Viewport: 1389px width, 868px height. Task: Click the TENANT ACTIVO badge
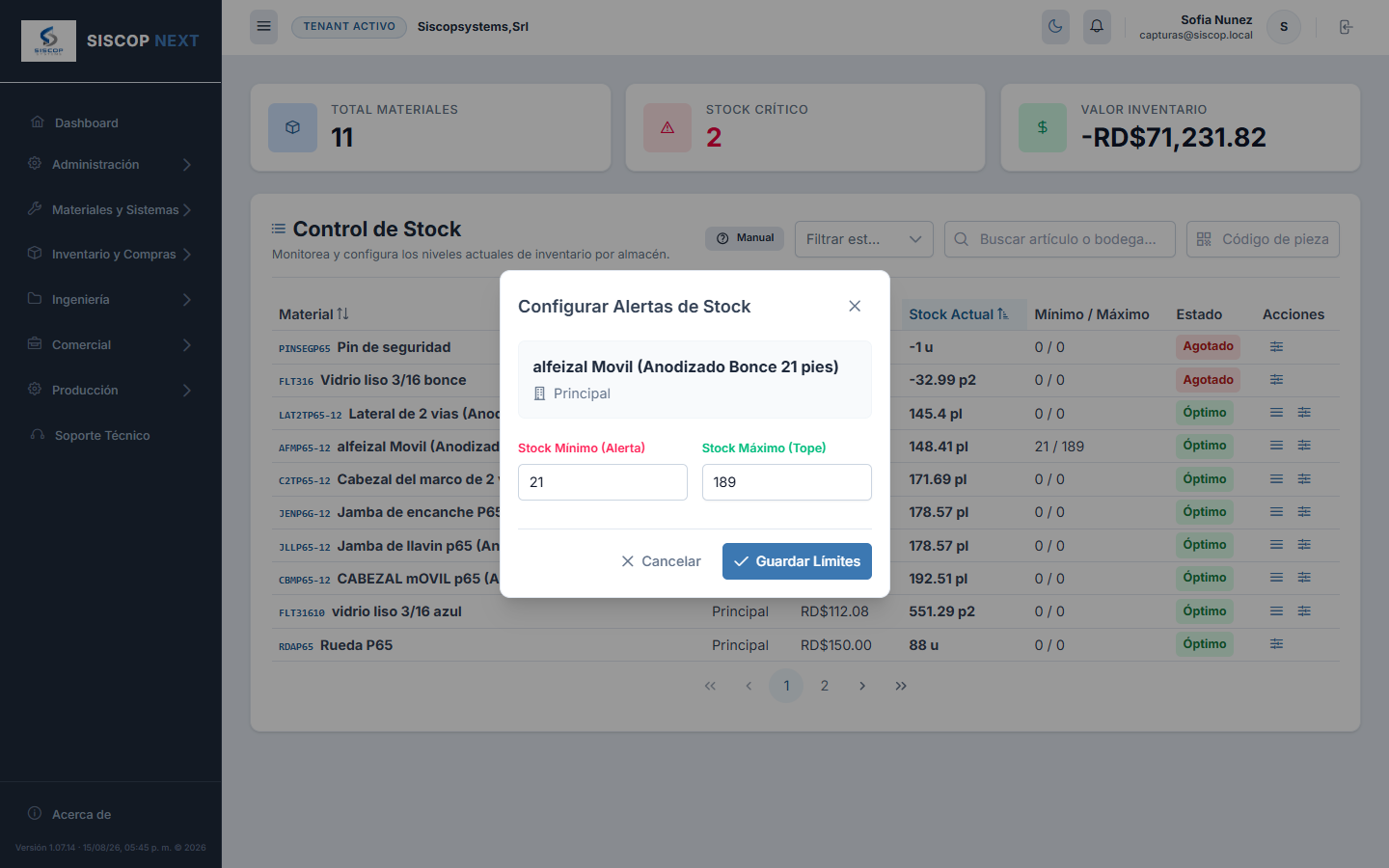pos(349,27)
